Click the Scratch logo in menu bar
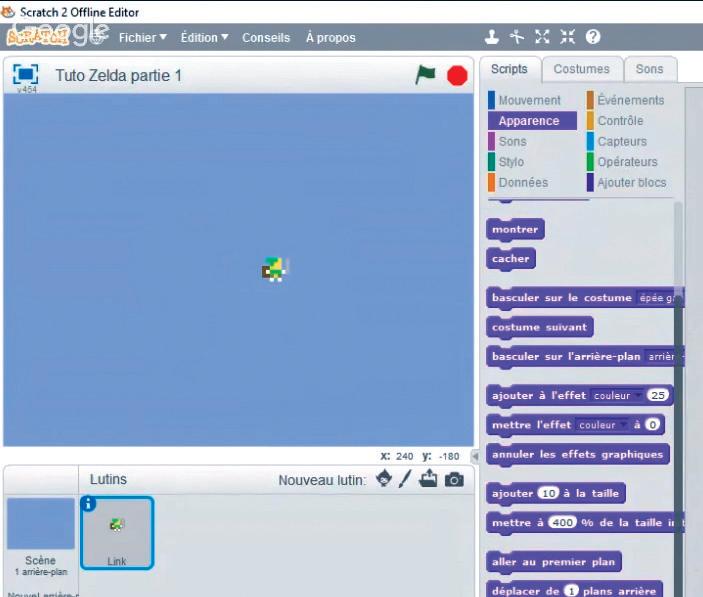Image resolution: width=703 pixels, height=597 pixels. click(38, 37)
